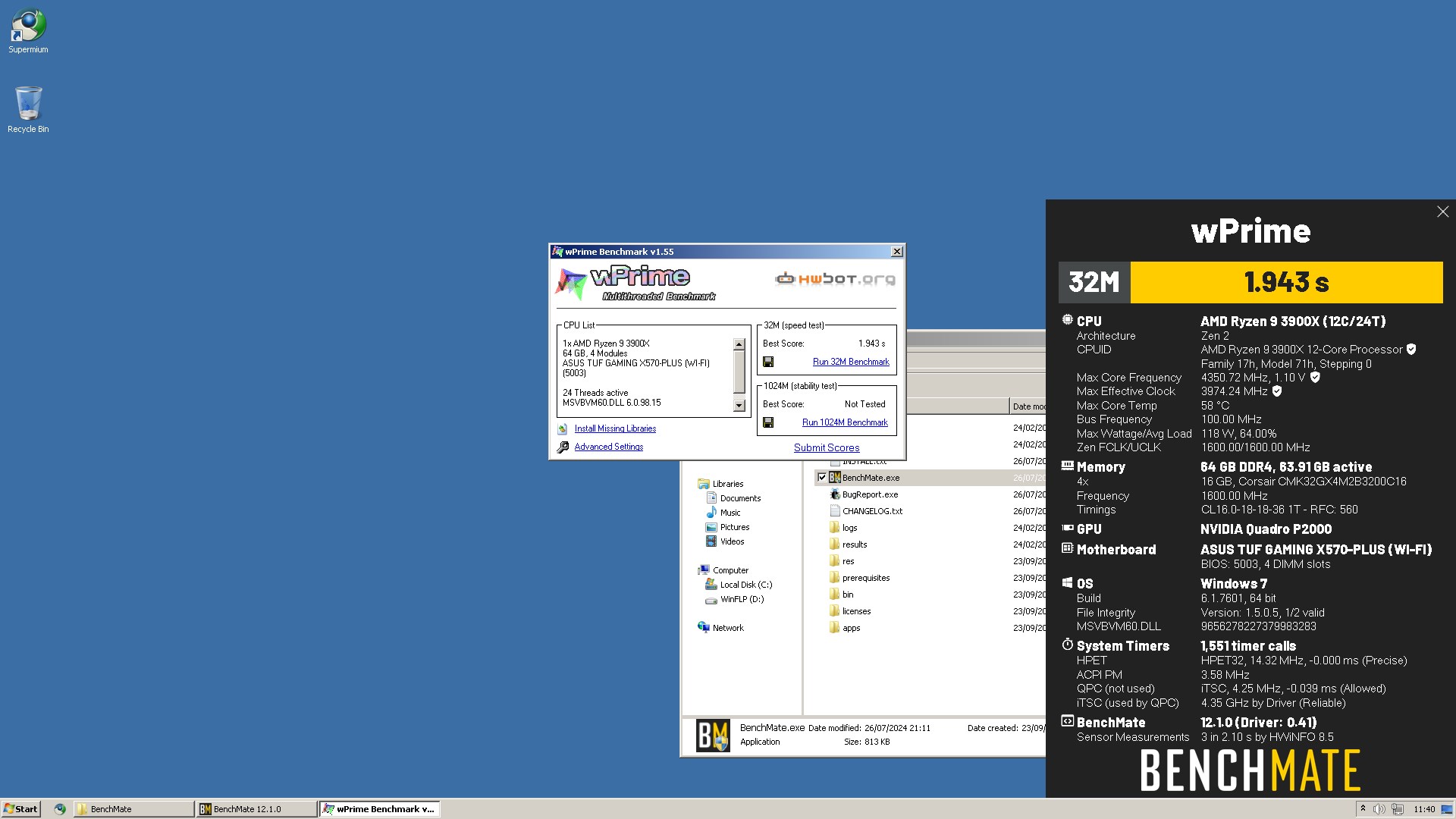Viewport: 1456px width, 819px height.
Task: Click the 32M save score floppy icon
Action: pyautogui.click(x=768, y=362)
